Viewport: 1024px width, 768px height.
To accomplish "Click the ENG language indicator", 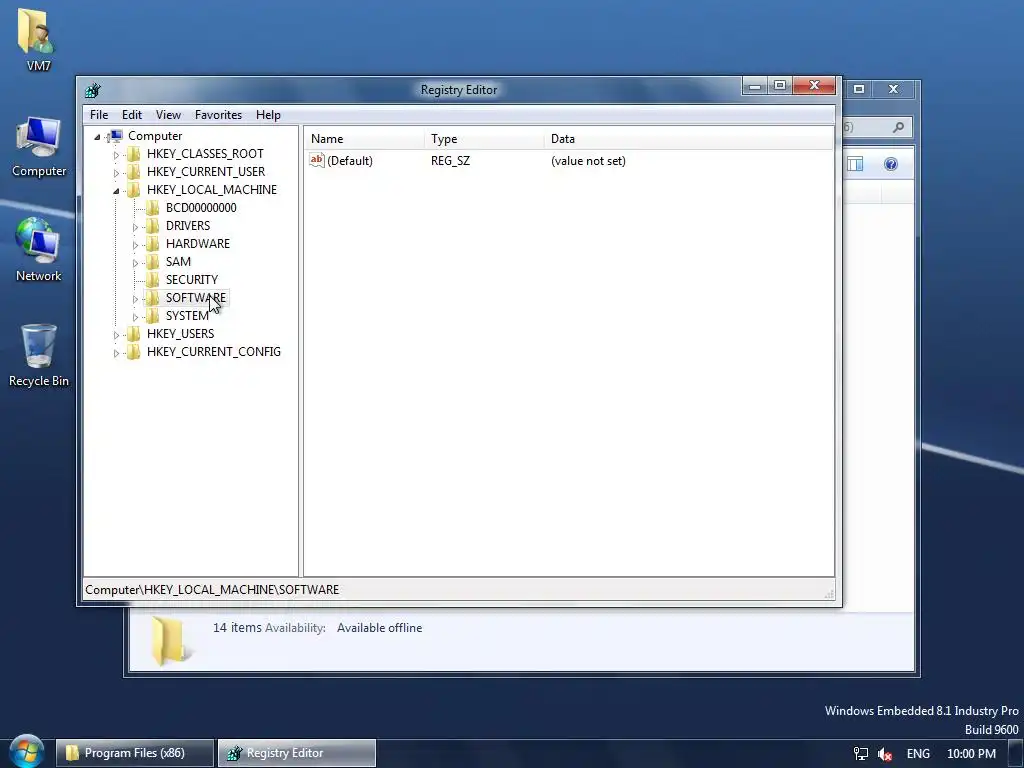I will tap(918, 754).
